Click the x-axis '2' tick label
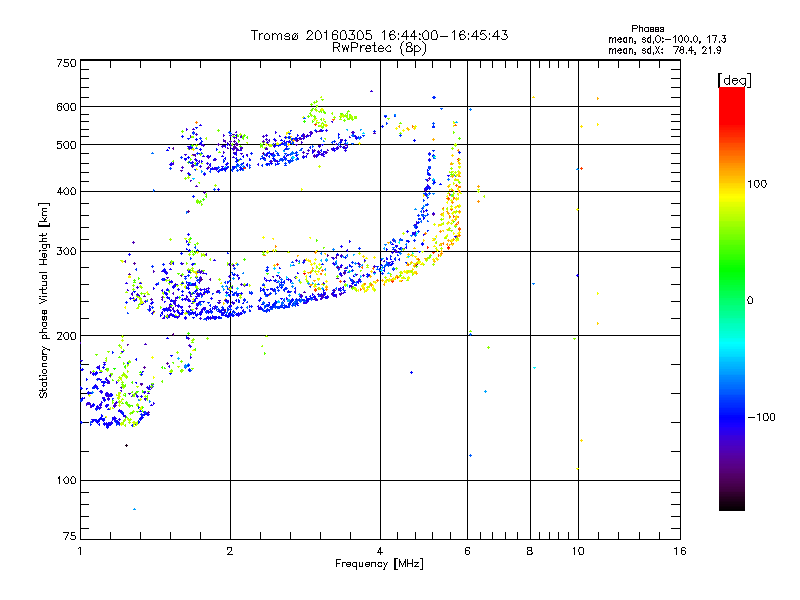800x600 pixels. point(230,551)
